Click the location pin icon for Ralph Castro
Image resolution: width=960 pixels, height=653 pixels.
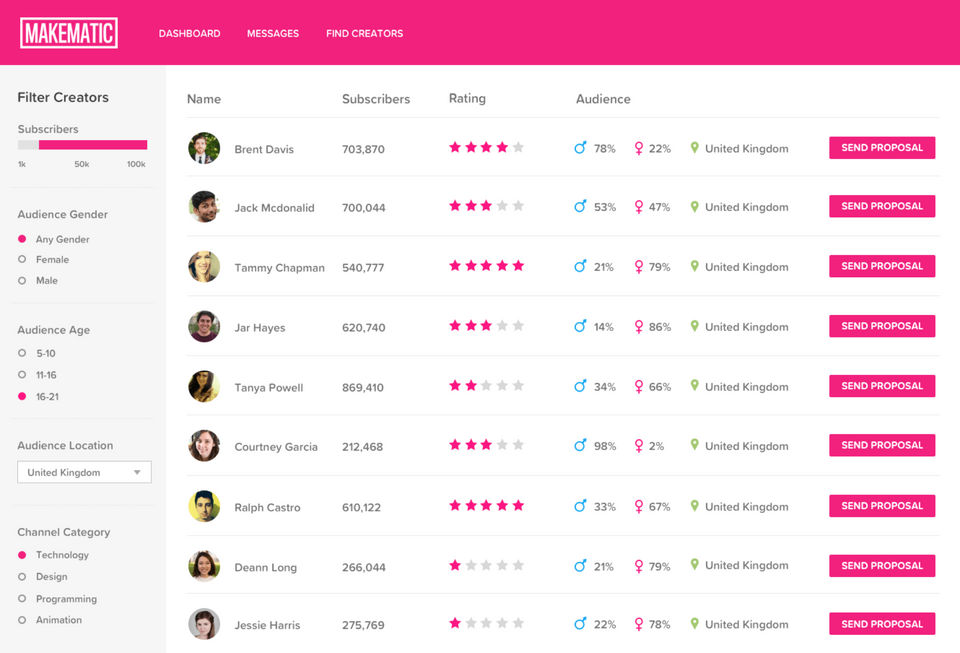[694, 506]
